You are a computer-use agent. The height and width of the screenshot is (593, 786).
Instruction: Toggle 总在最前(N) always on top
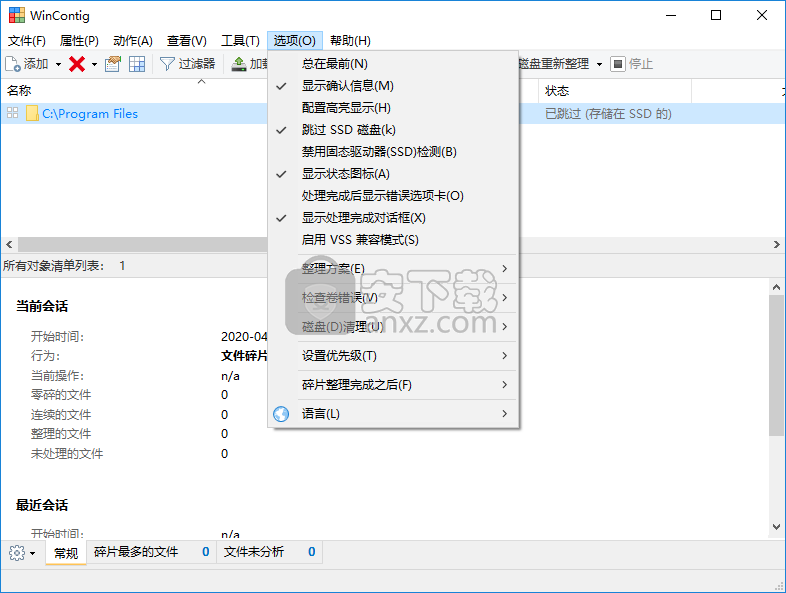coord(394,64)
